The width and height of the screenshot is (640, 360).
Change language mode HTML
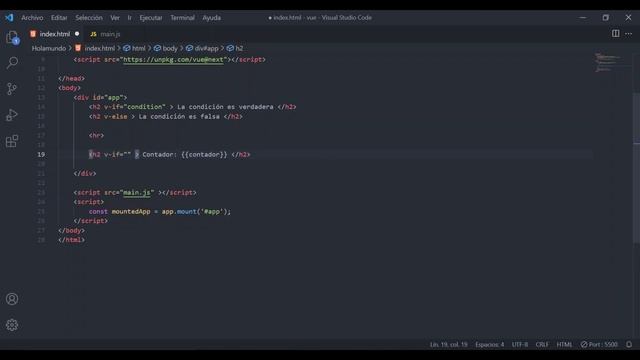pos(564,344)
